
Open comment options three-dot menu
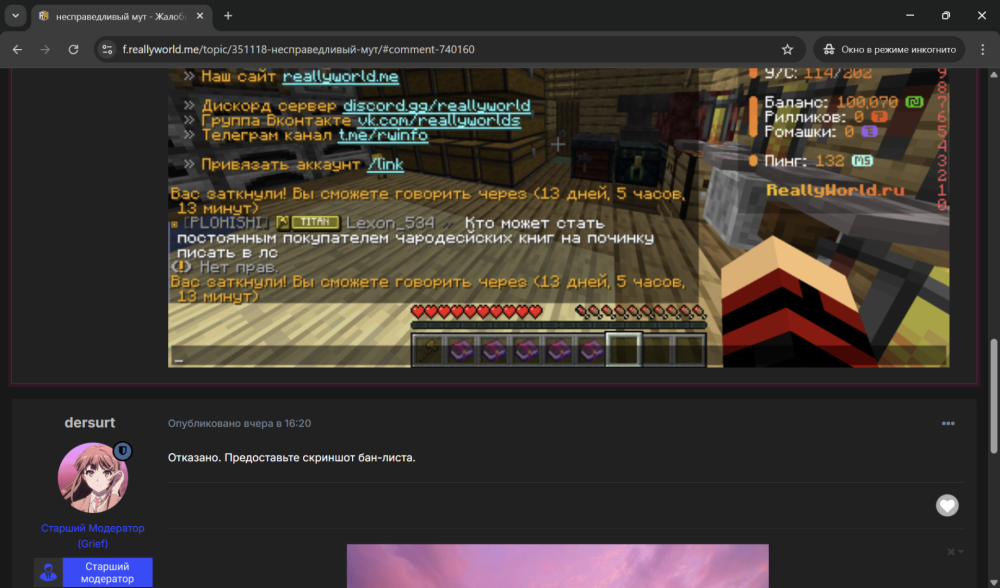(x=948, y=423)
